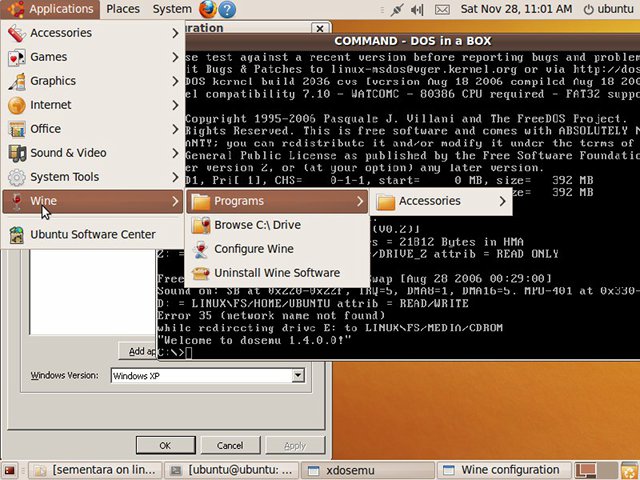Open the Places menu
The width and height of the screenshot is (640, 480).
123,9
